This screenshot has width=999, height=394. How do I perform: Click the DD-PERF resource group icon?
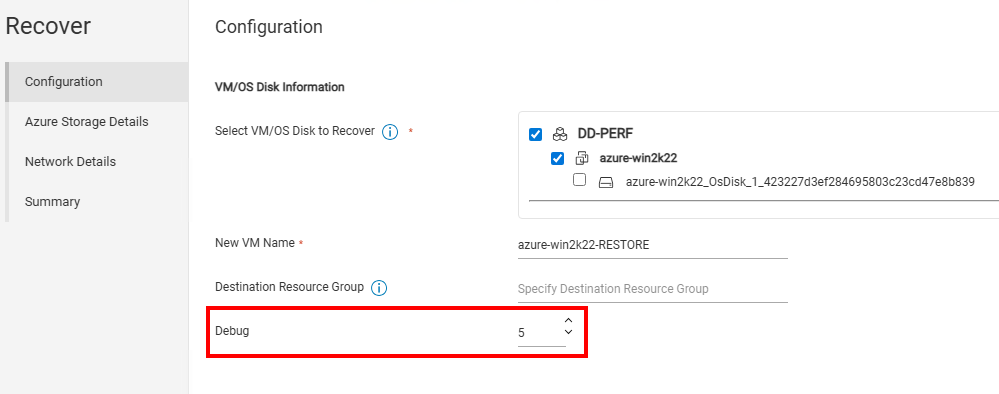pos(559,135)
